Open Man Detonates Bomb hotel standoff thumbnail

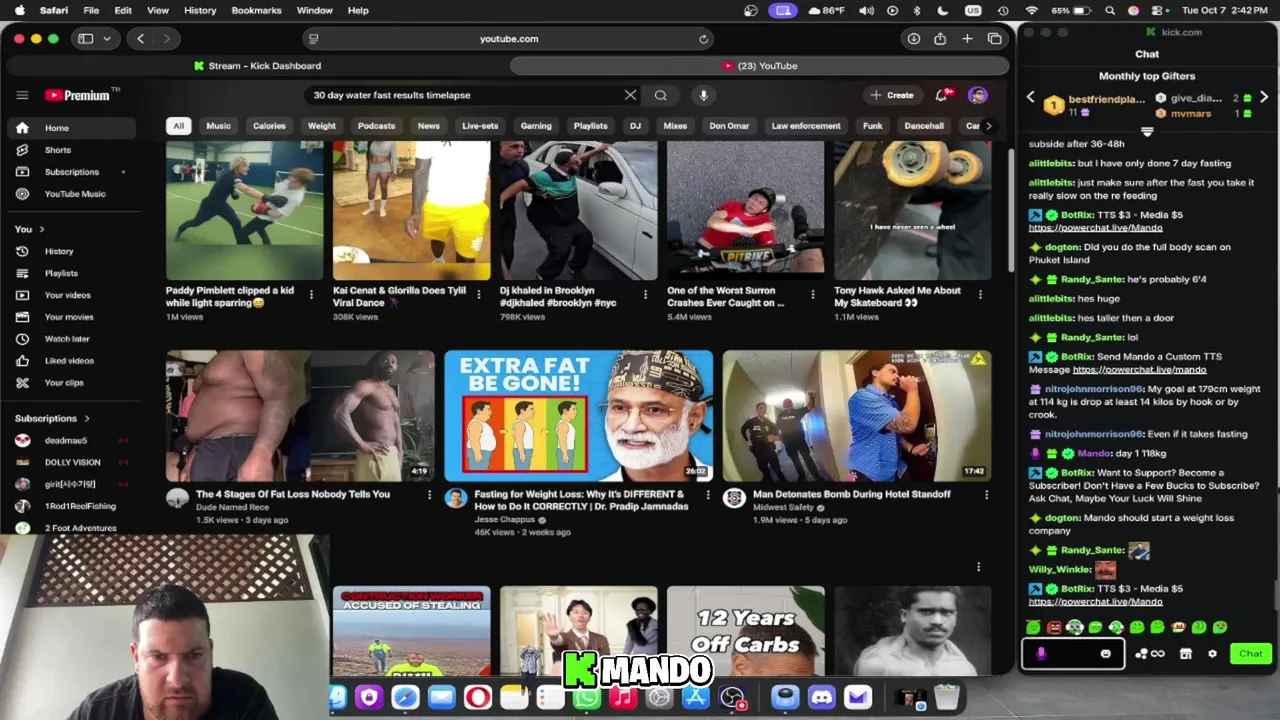pyautogui.click(x=857, y=415)
